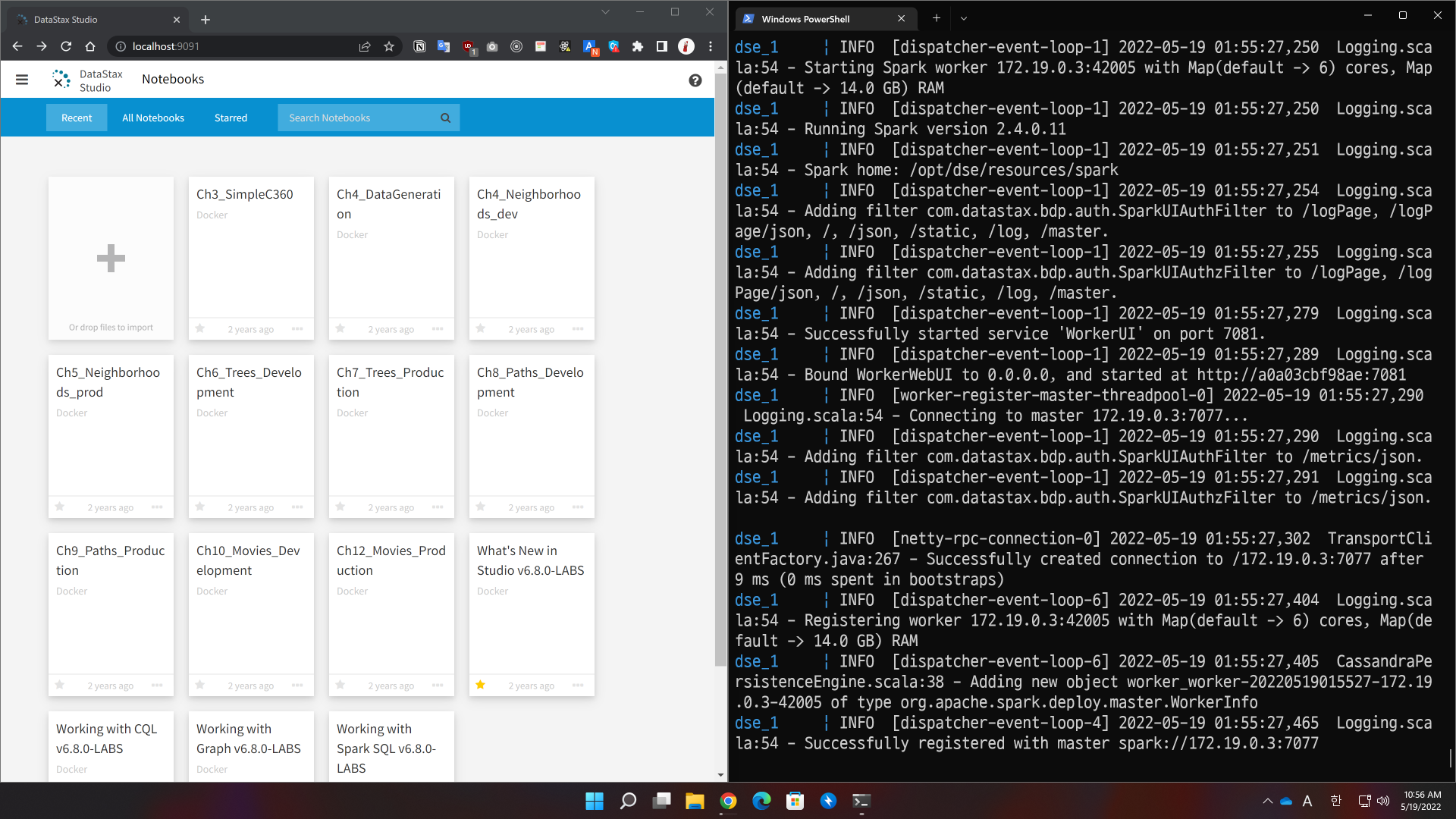Open the help question mark icon
The image size is (1456, 819).
point(695,80)
